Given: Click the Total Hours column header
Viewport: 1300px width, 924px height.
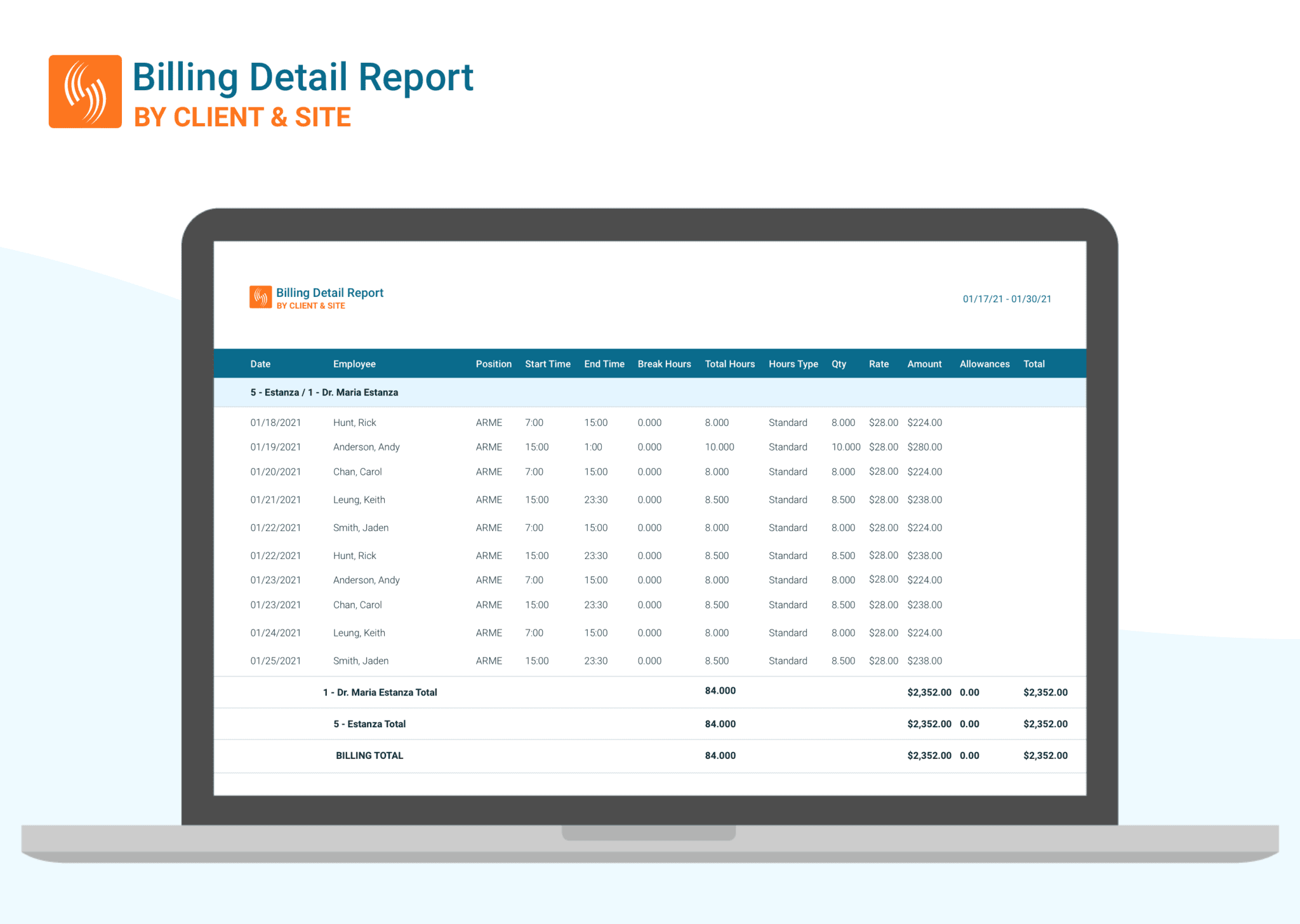Looking at the screenshot, I should click(x=729, y=364).
